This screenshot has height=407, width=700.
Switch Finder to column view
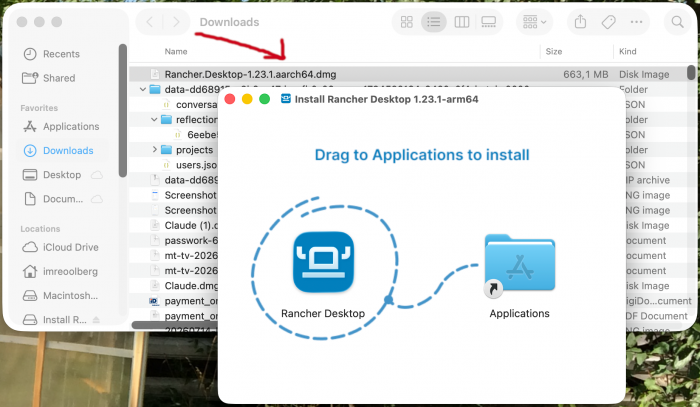click(x=462, y=22)
